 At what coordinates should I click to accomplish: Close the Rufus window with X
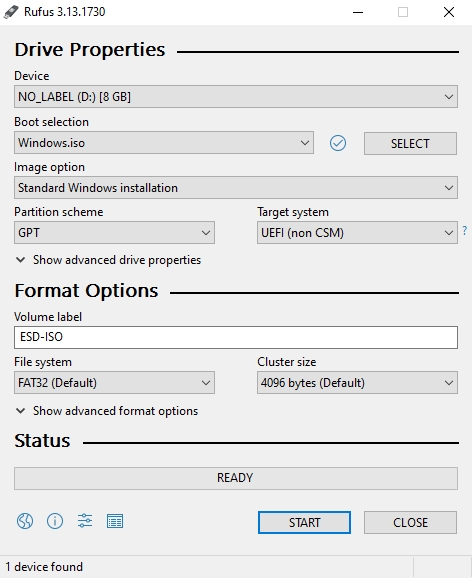coord(449,12)
